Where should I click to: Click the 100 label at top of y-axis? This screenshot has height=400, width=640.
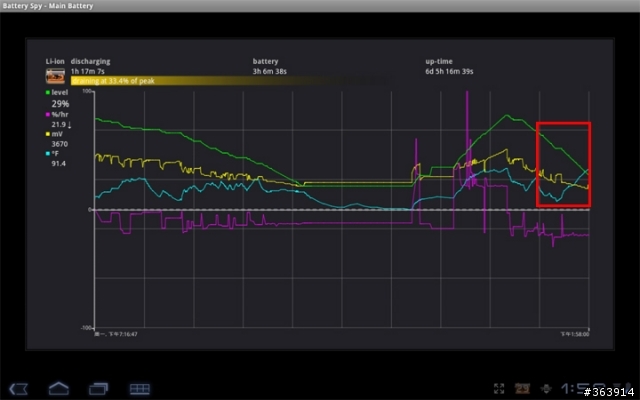(87, 91)
